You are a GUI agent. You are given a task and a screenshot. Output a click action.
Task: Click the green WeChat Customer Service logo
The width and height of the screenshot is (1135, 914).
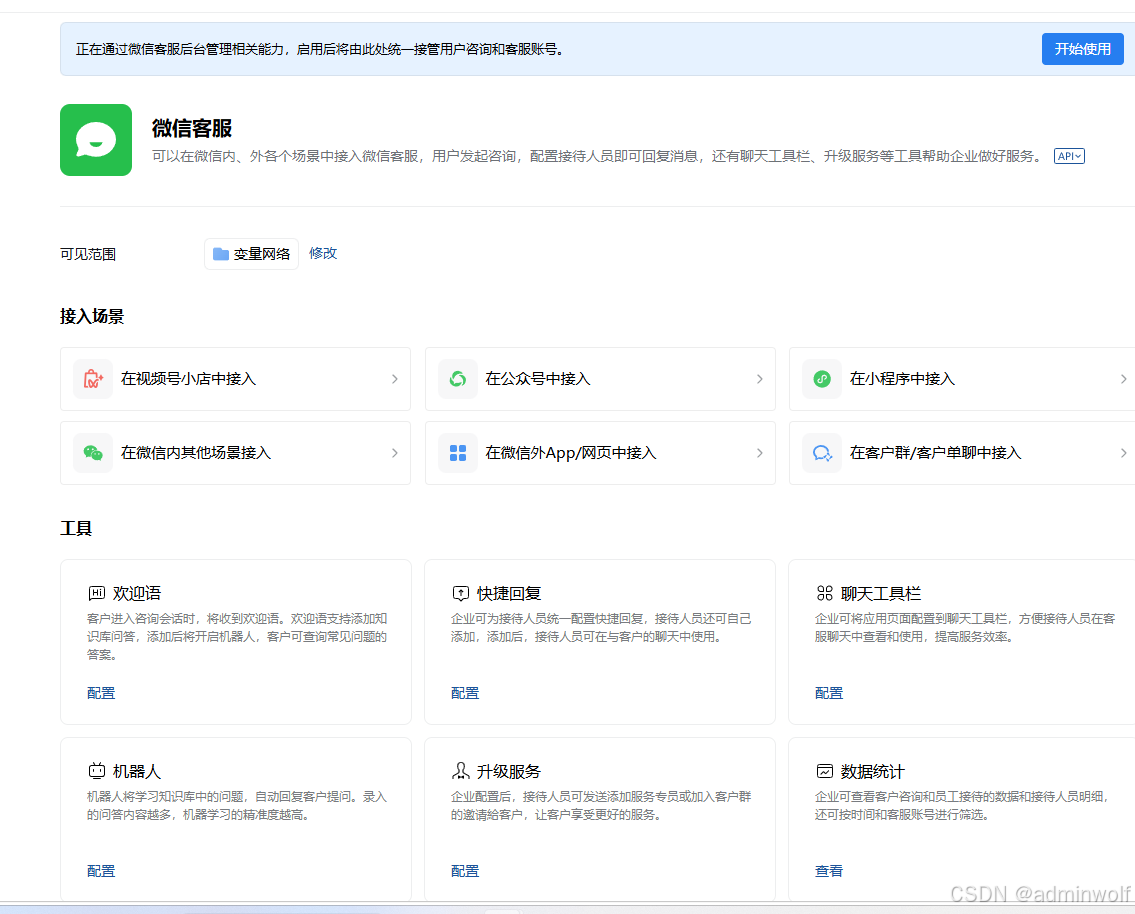coord(96,140)
